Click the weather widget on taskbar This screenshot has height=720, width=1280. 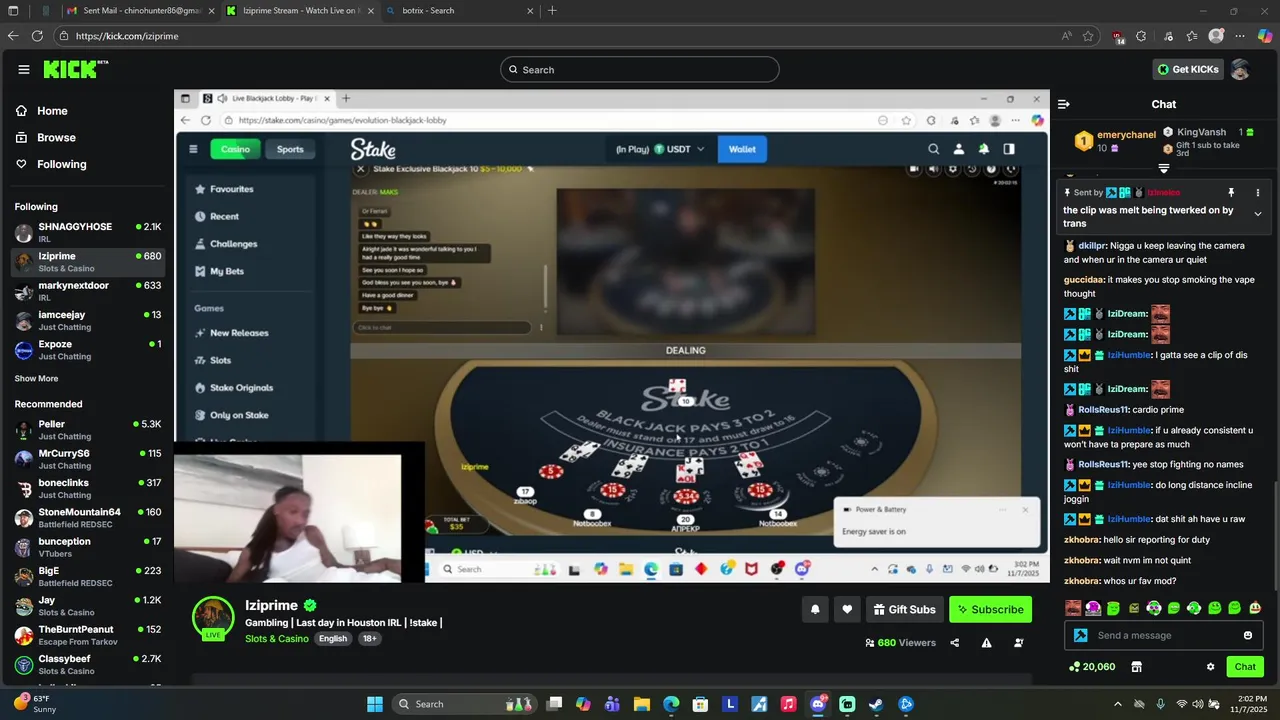click(36, 704)
